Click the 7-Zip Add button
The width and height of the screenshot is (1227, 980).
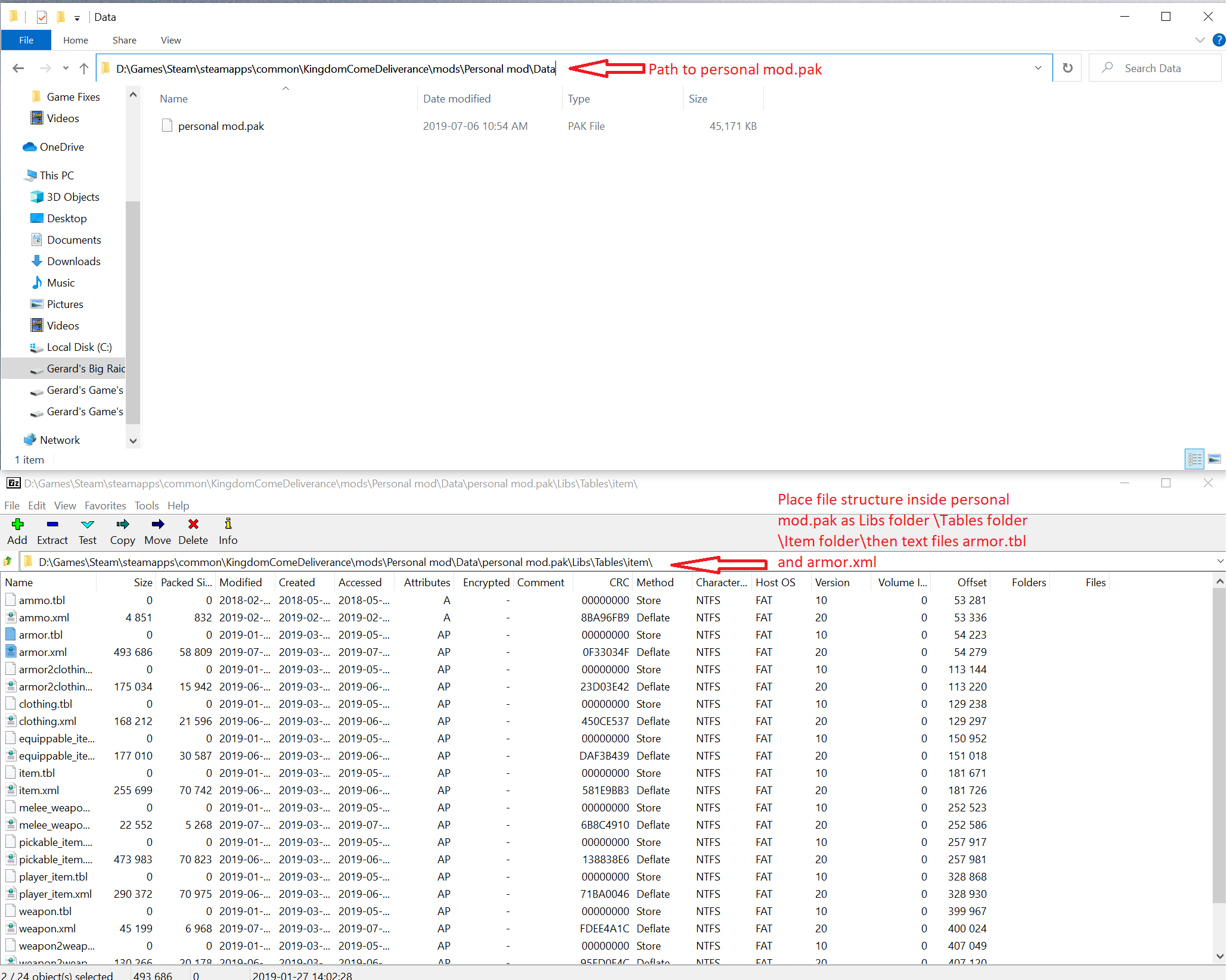[17, 530]
